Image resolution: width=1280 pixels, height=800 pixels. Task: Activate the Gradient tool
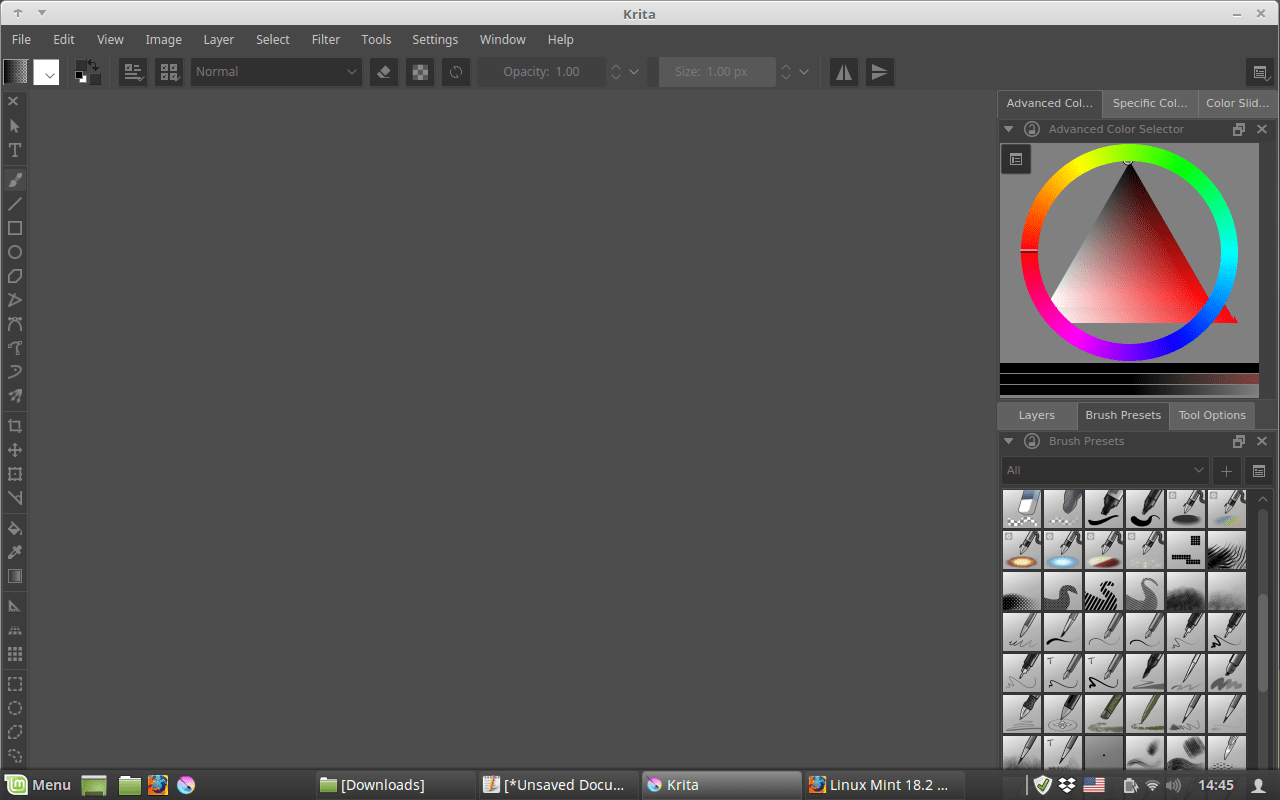tap(15, 576)
